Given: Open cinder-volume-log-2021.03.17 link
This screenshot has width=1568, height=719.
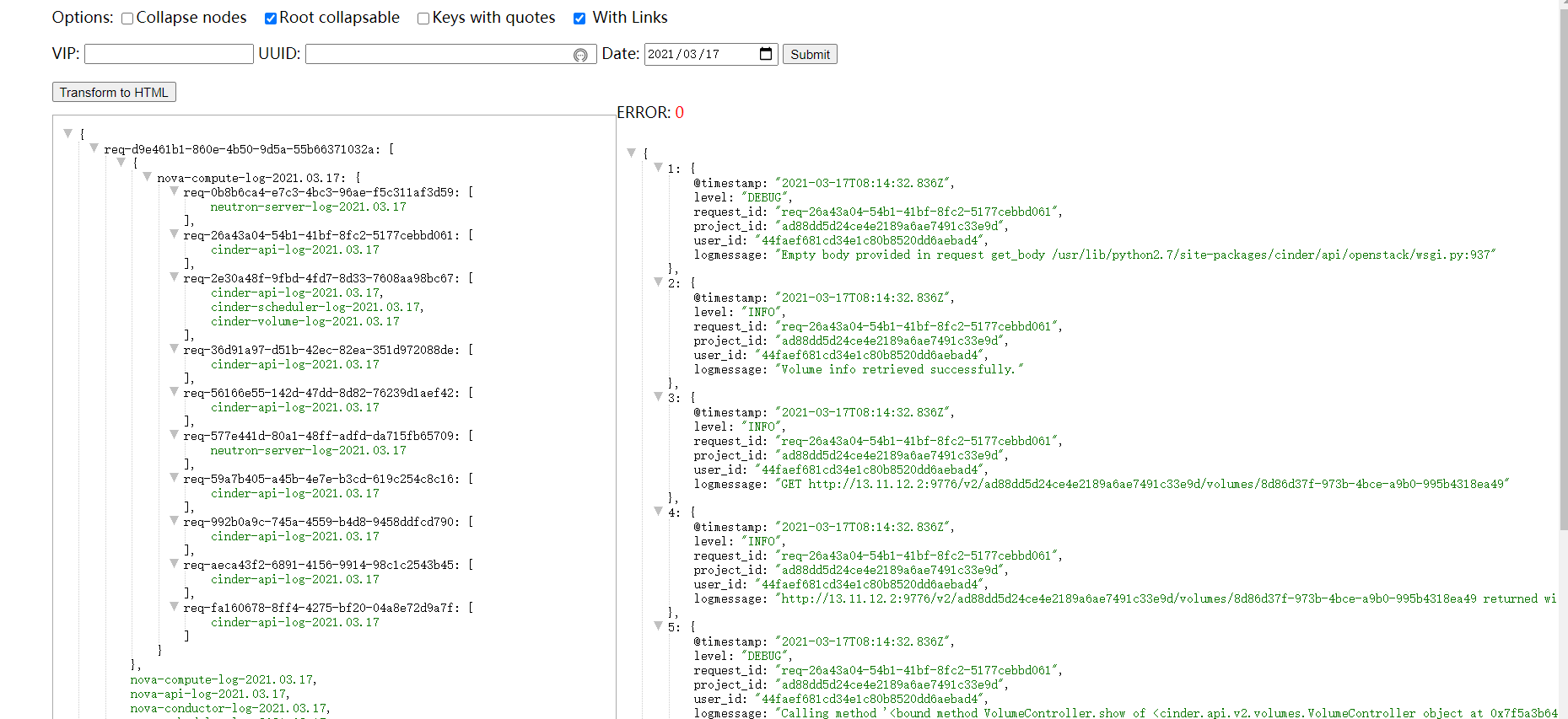Looking at the screenshot, I should tap(305, 321).
